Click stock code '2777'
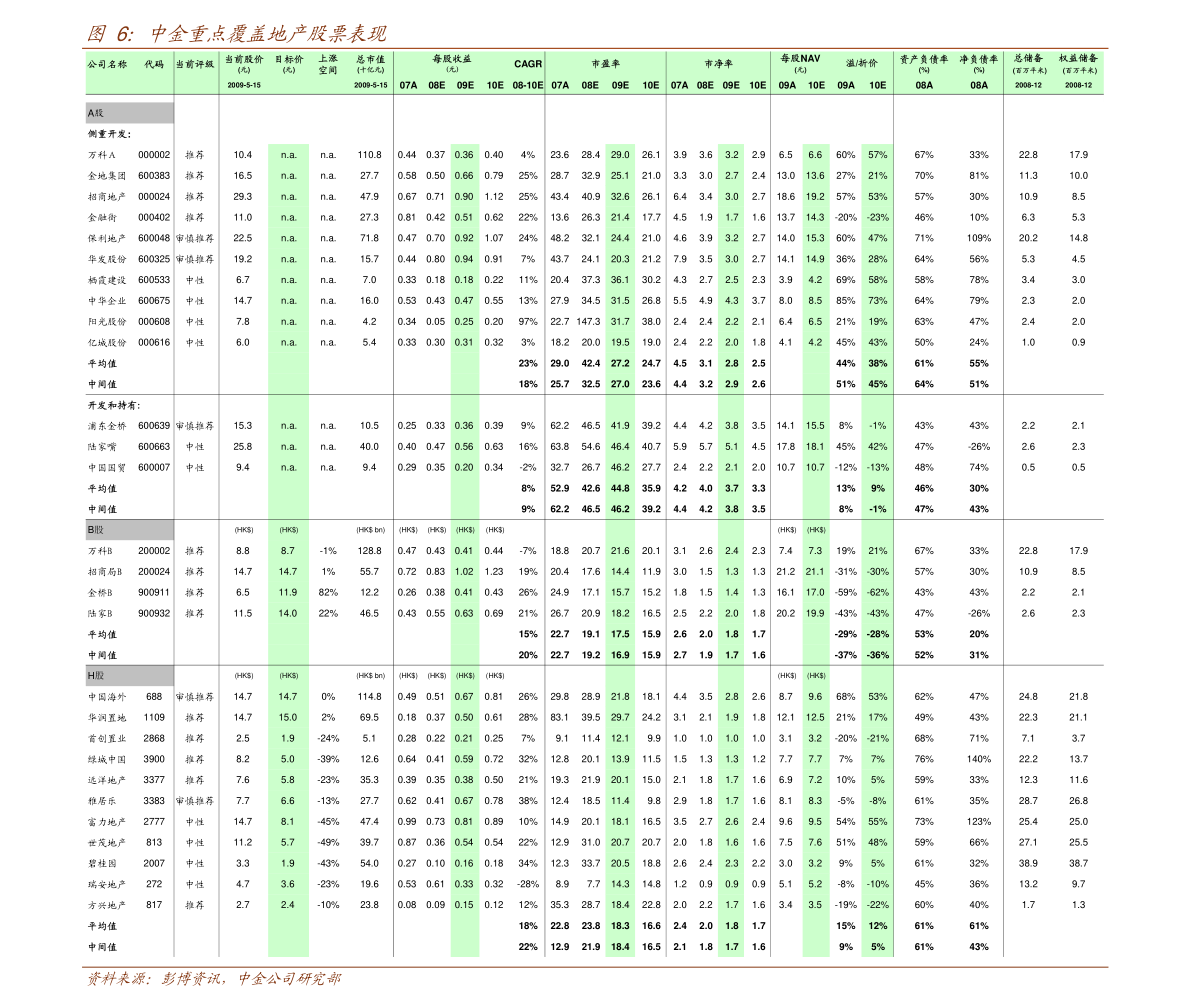 coord(154,822)
